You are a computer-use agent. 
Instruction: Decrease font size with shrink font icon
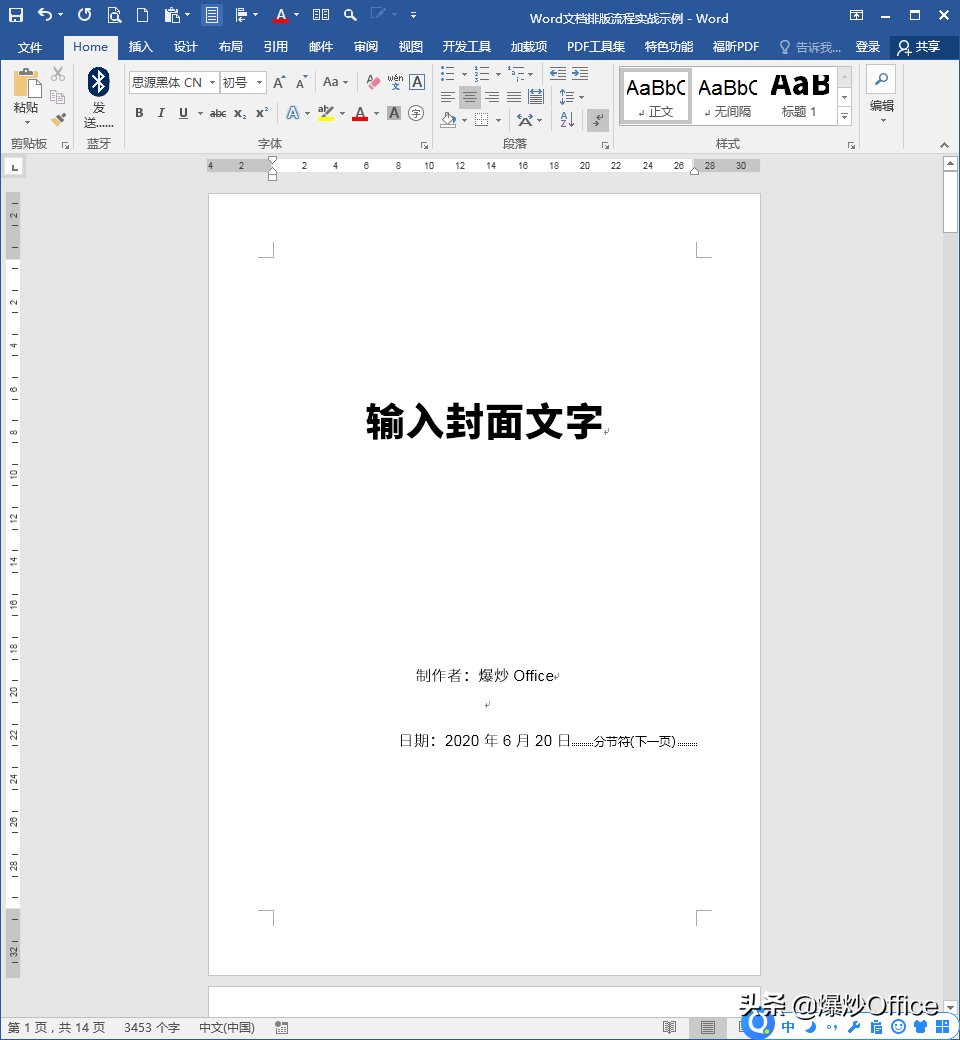302,82
